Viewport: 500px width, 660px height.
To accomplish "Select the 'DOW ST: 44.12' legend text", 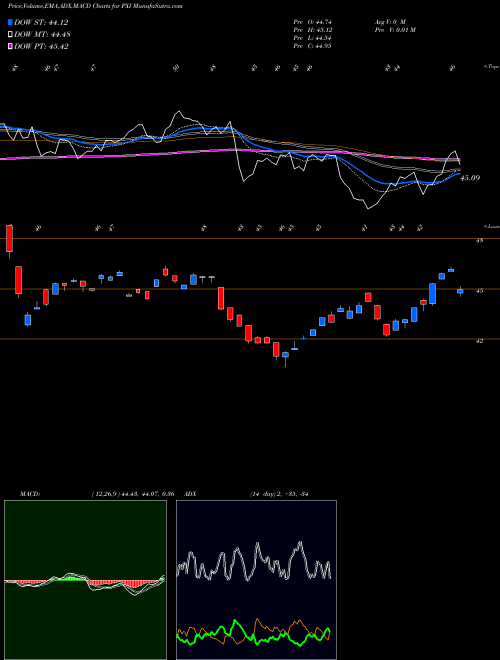I will click(41, 23).
